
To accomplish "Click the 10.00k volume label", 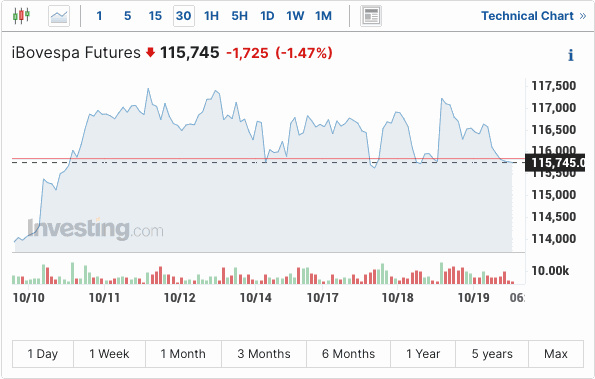I will click(550, 271).
